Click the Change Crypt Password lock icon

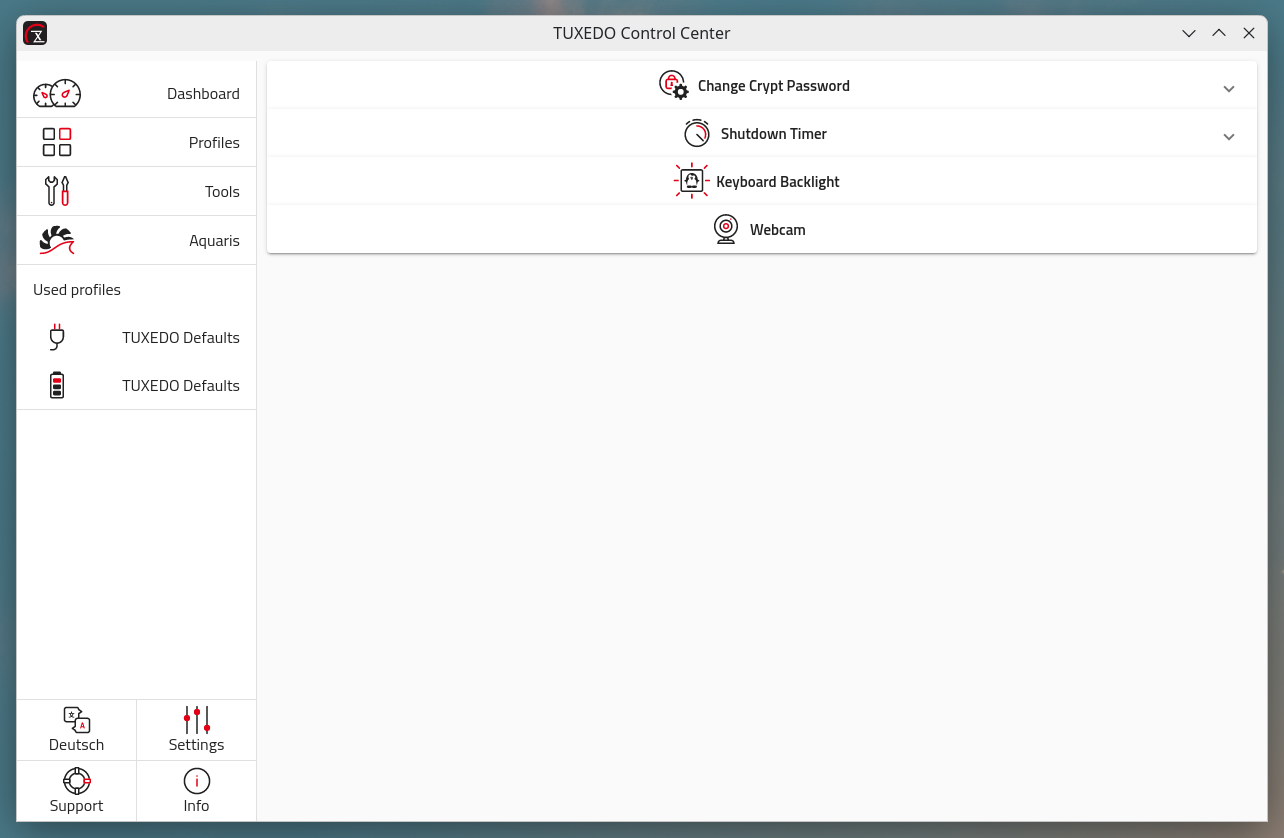click(x=673, y=85)
